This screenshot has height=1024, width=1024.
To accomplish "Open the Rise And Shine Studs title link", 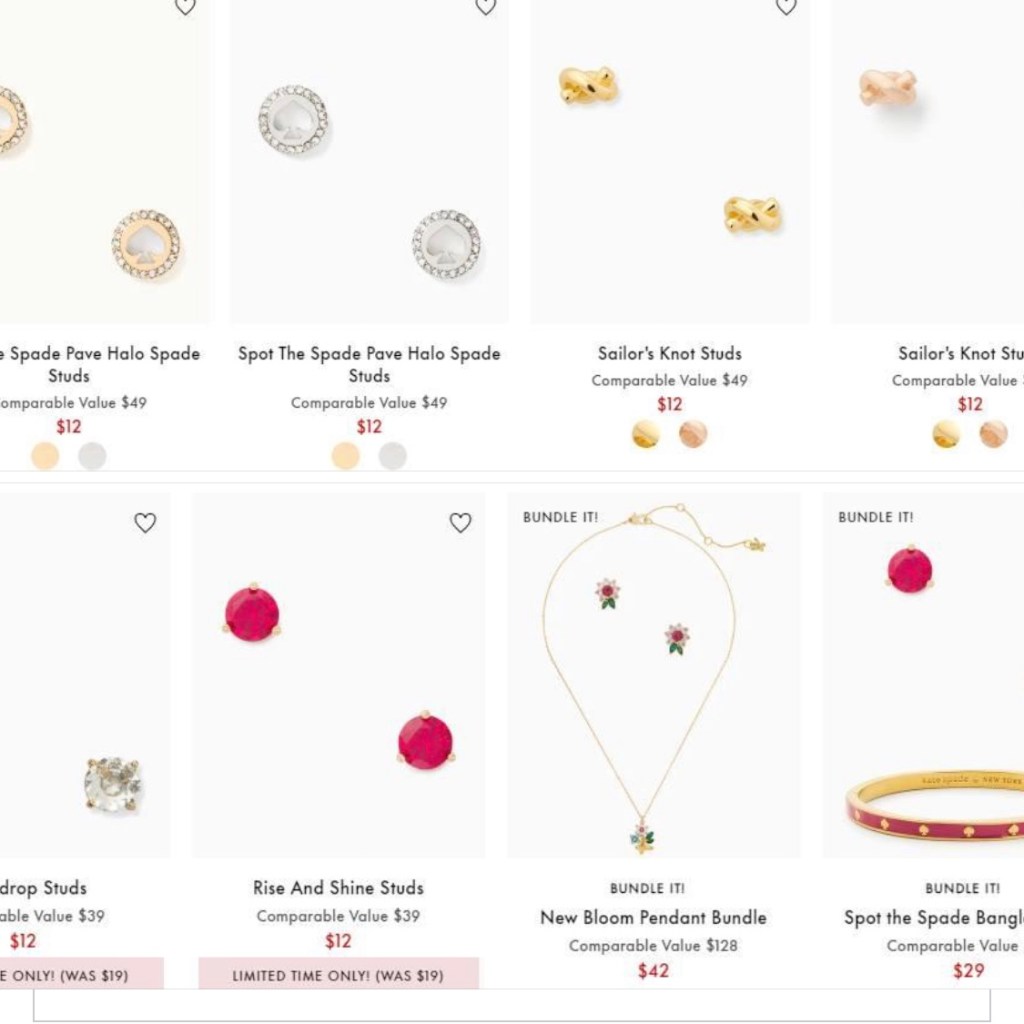I will click(338, 888).
